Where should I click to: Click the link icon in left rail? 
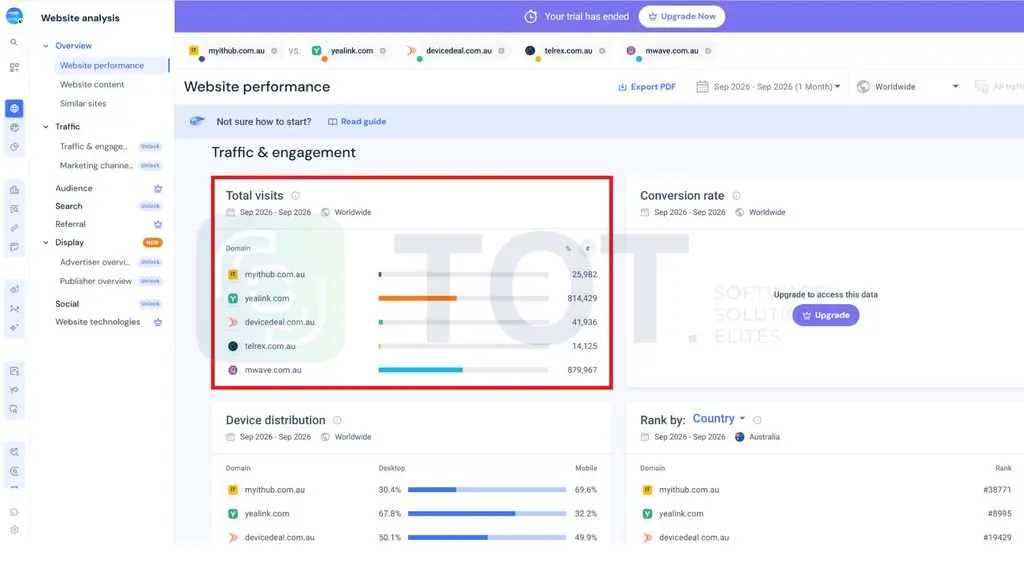pyautogui.click(x=14, y=229)
